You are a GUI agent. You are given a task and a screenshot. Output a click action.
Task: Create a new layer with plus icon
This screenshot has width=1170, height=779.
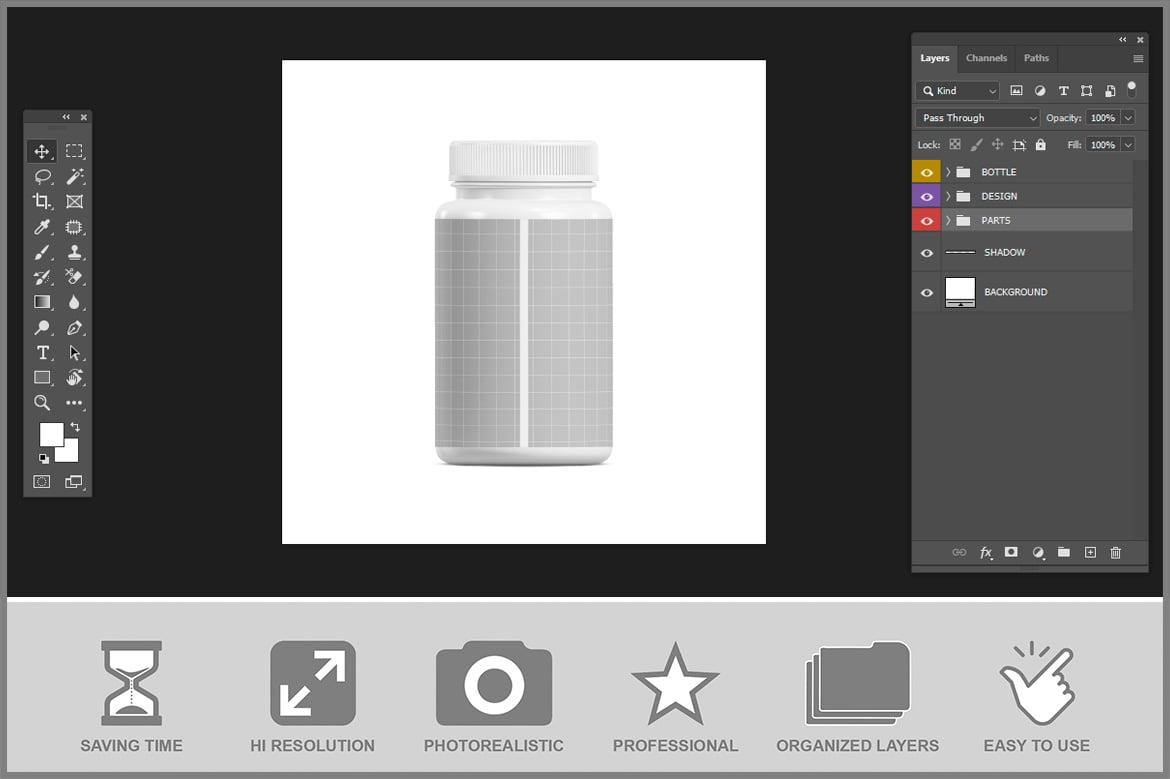coord(1090,552)
